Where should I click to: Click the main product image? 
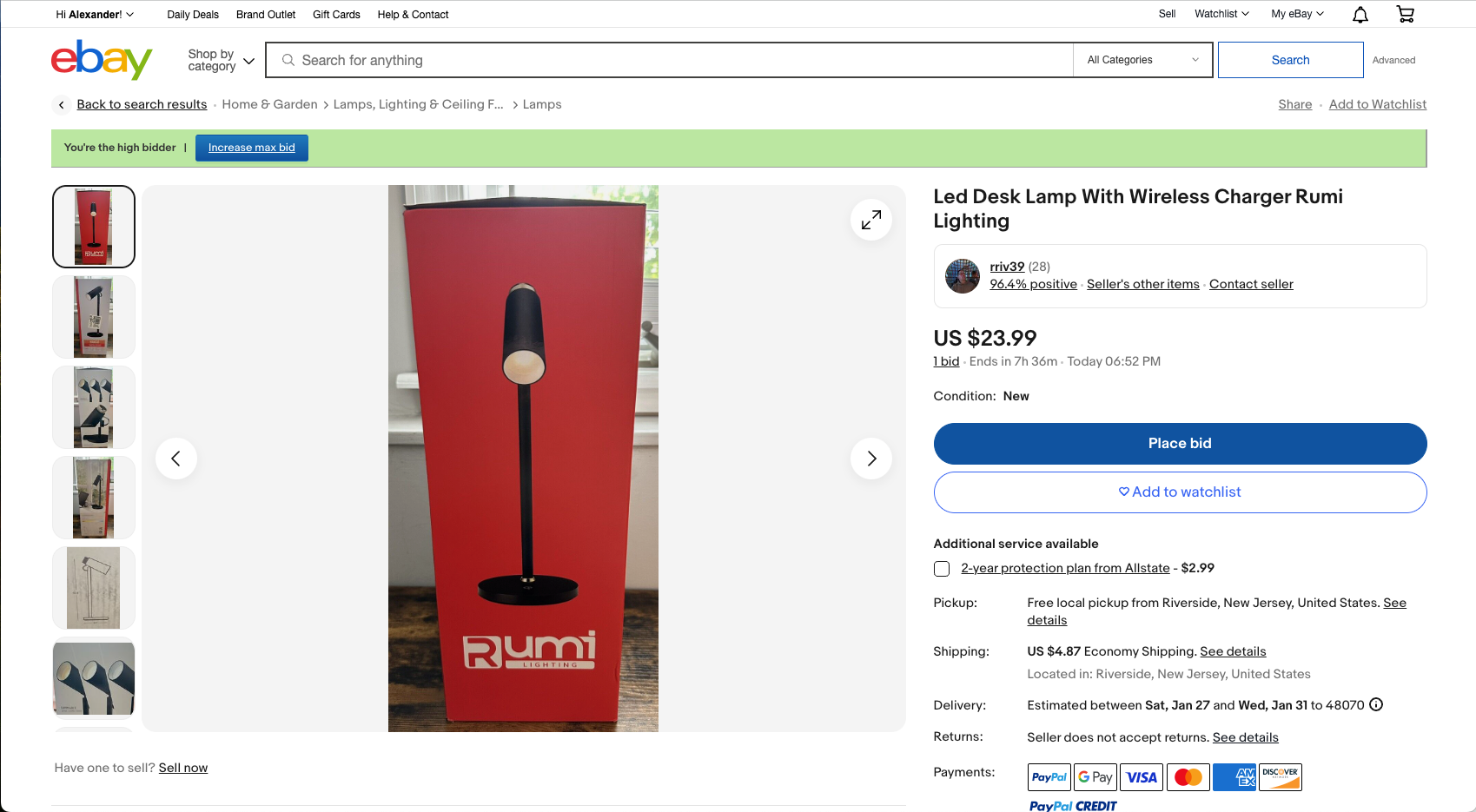coord(523,459)
